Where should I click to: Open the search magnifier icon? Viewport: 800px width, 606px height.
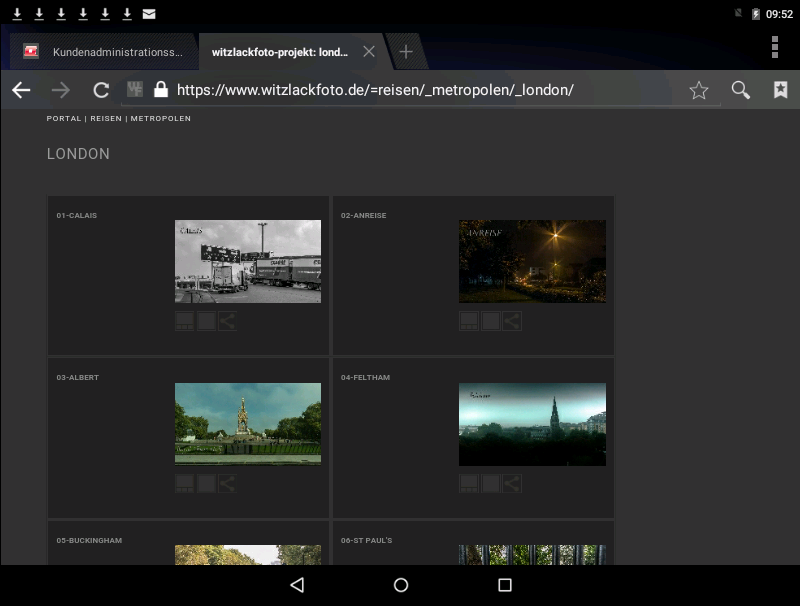740,90
